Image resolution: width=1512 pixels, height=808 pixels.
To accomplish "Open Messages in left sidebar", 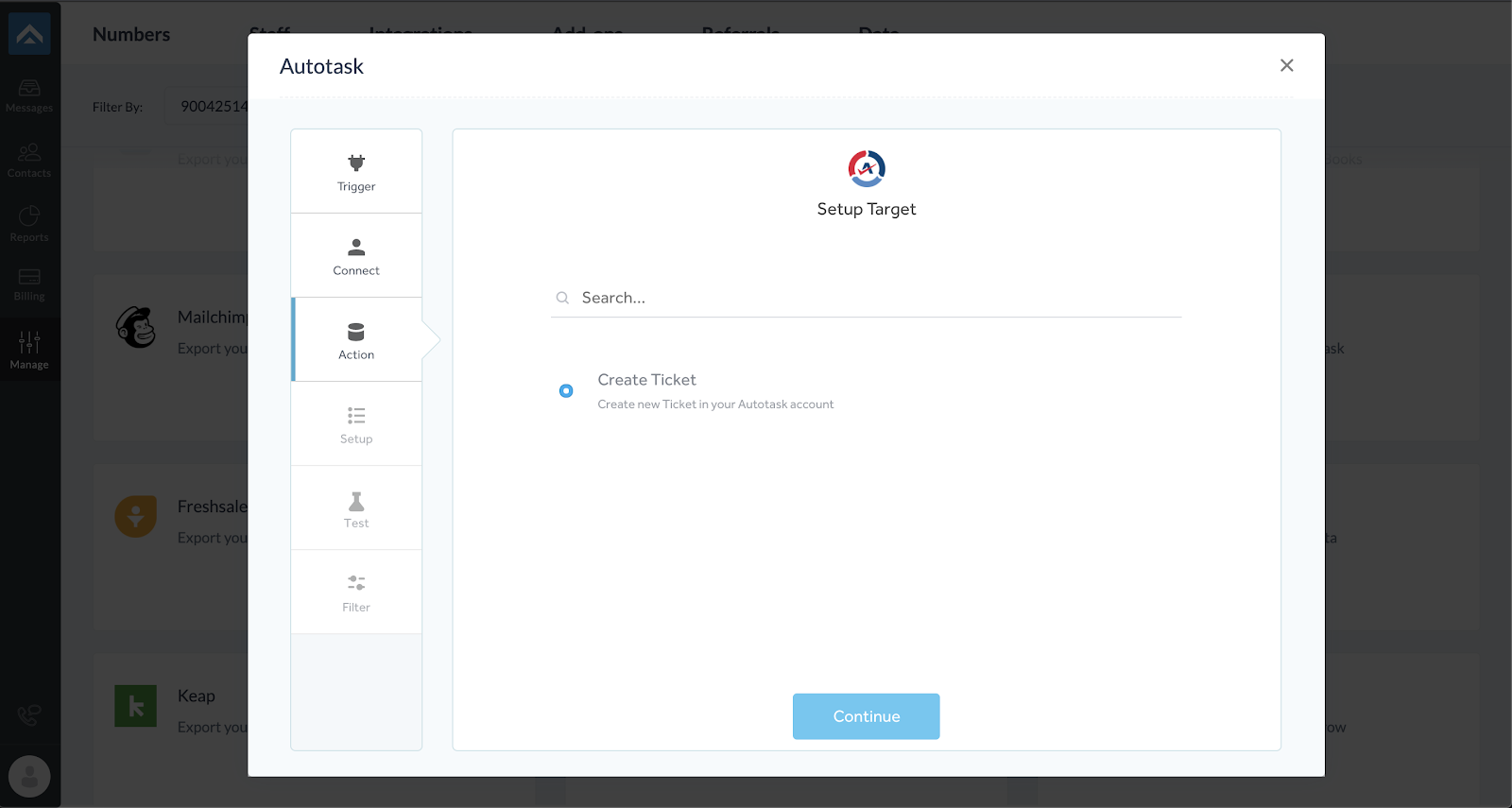I will tap(29, 96).
